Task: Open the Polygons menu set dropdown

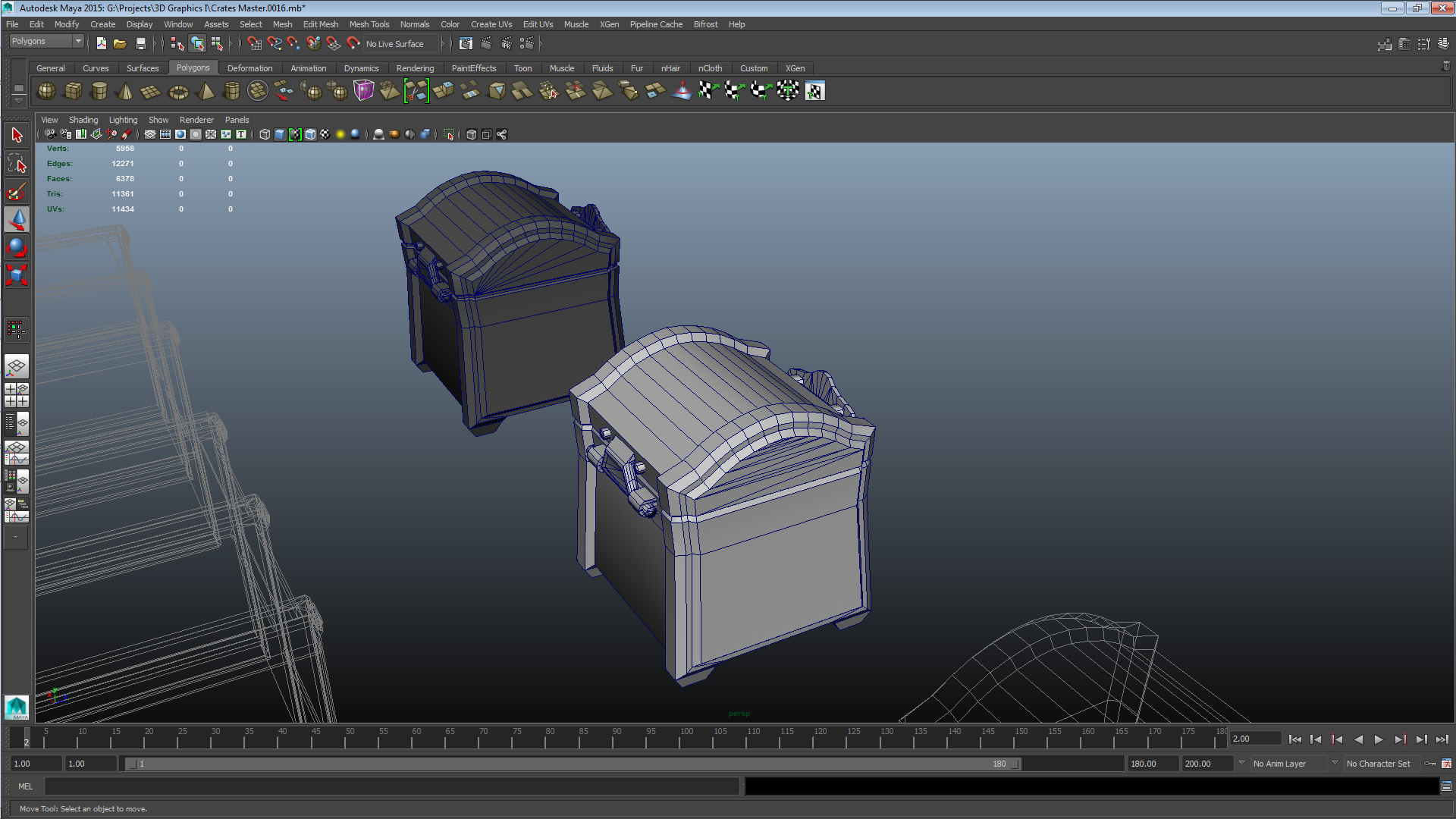Action: (46, 42)
